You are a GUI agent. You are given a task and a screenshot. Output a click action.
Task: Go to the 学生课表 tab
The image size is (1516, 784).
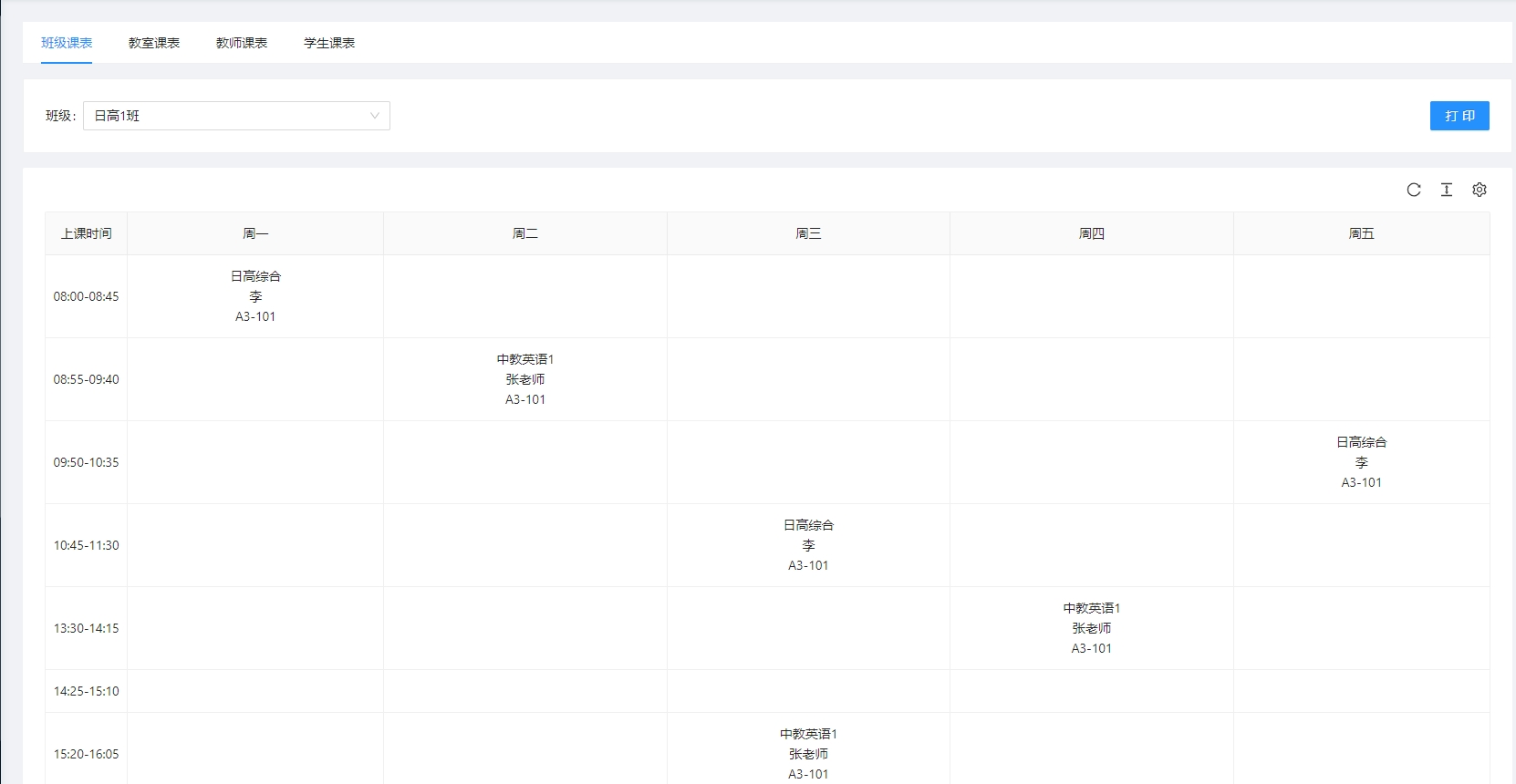click(x=329, y=43)
